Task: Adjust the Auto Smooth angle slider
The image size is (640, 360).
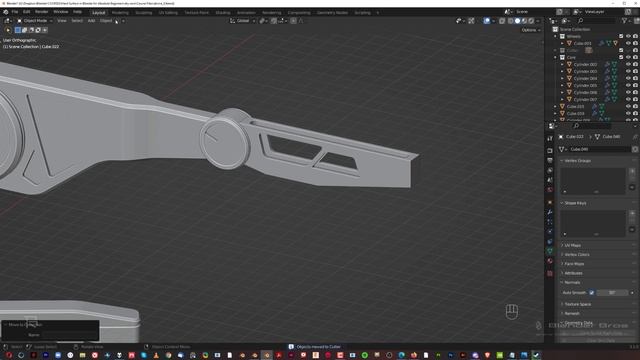Action: tap(612, 293)
